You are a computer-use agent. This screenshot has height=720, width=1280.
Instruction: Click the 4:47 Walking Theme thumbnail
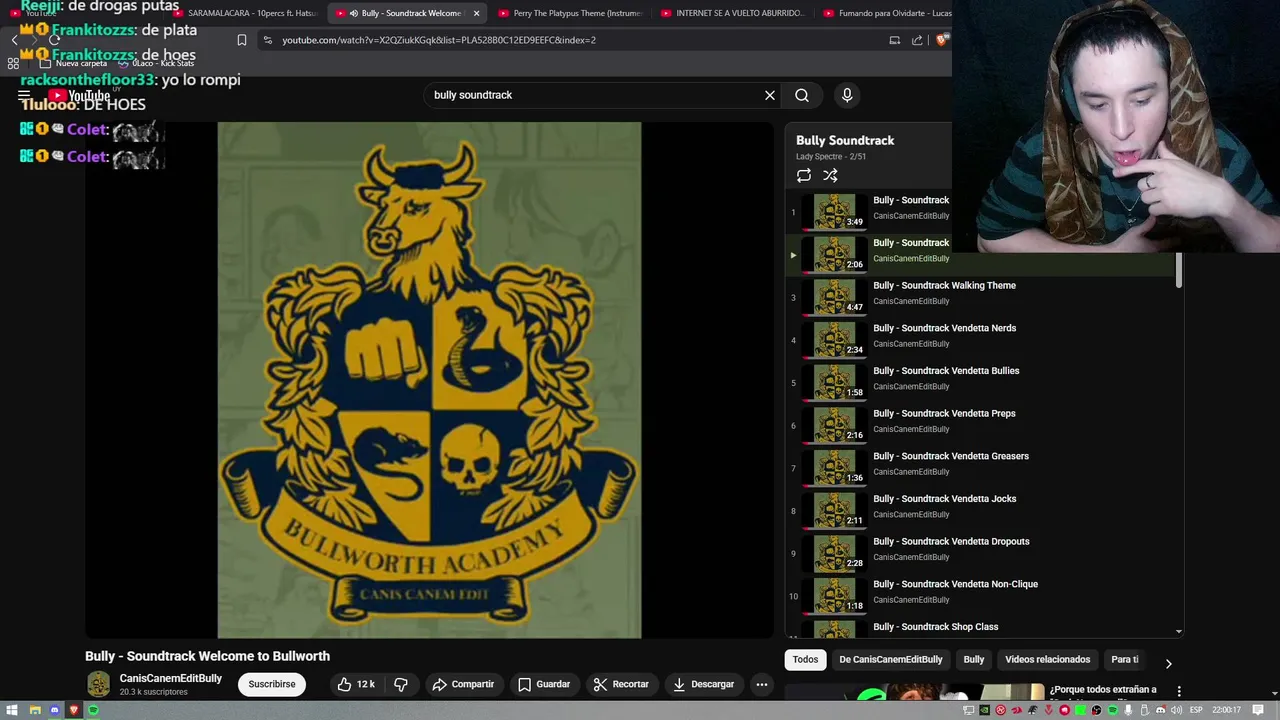835,296
